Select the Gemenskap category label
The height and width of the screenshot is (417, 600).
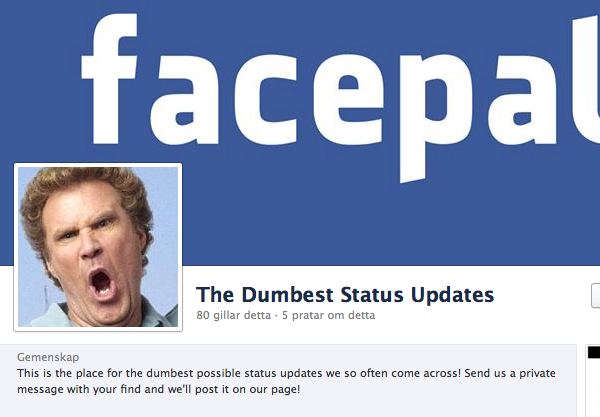point(48,357)
